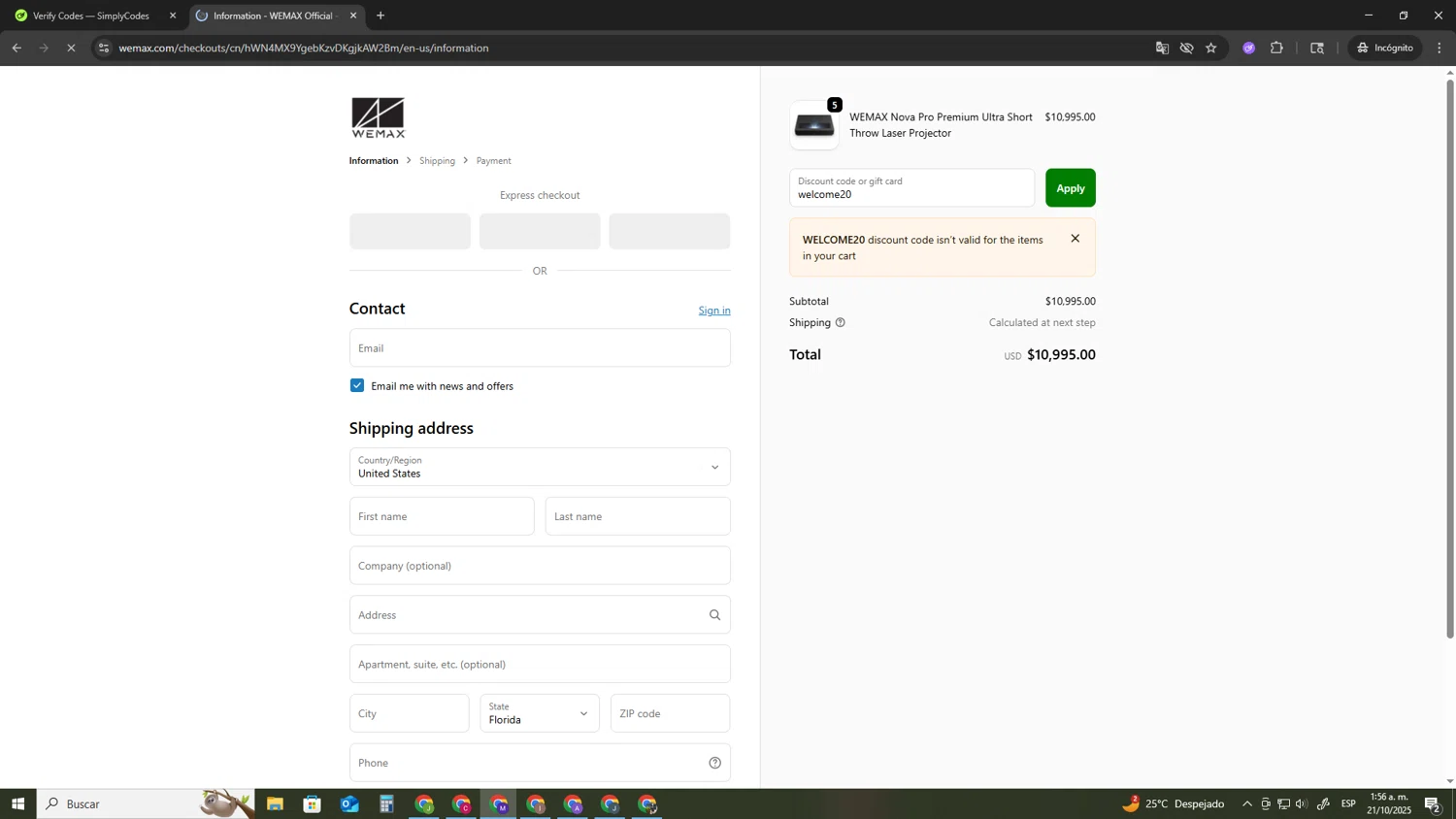
Task: Stop page loading in browser toolbar
Action: 71,48
